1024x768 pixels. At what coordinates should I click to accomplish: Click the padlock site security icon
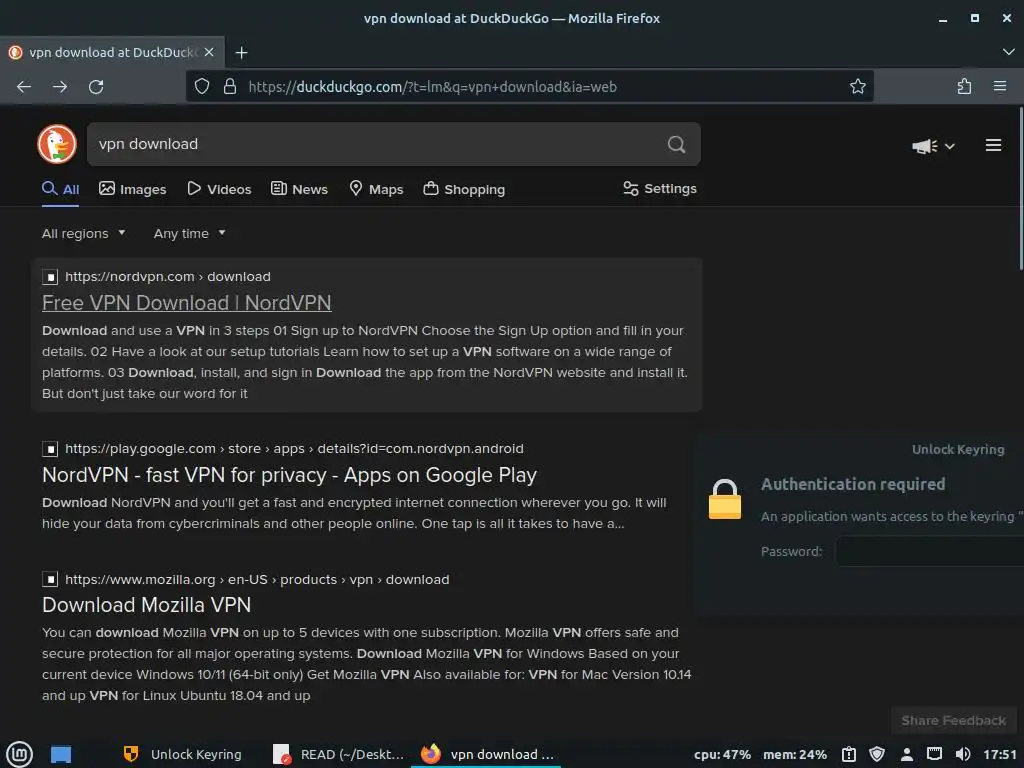[x=230, y=86]
